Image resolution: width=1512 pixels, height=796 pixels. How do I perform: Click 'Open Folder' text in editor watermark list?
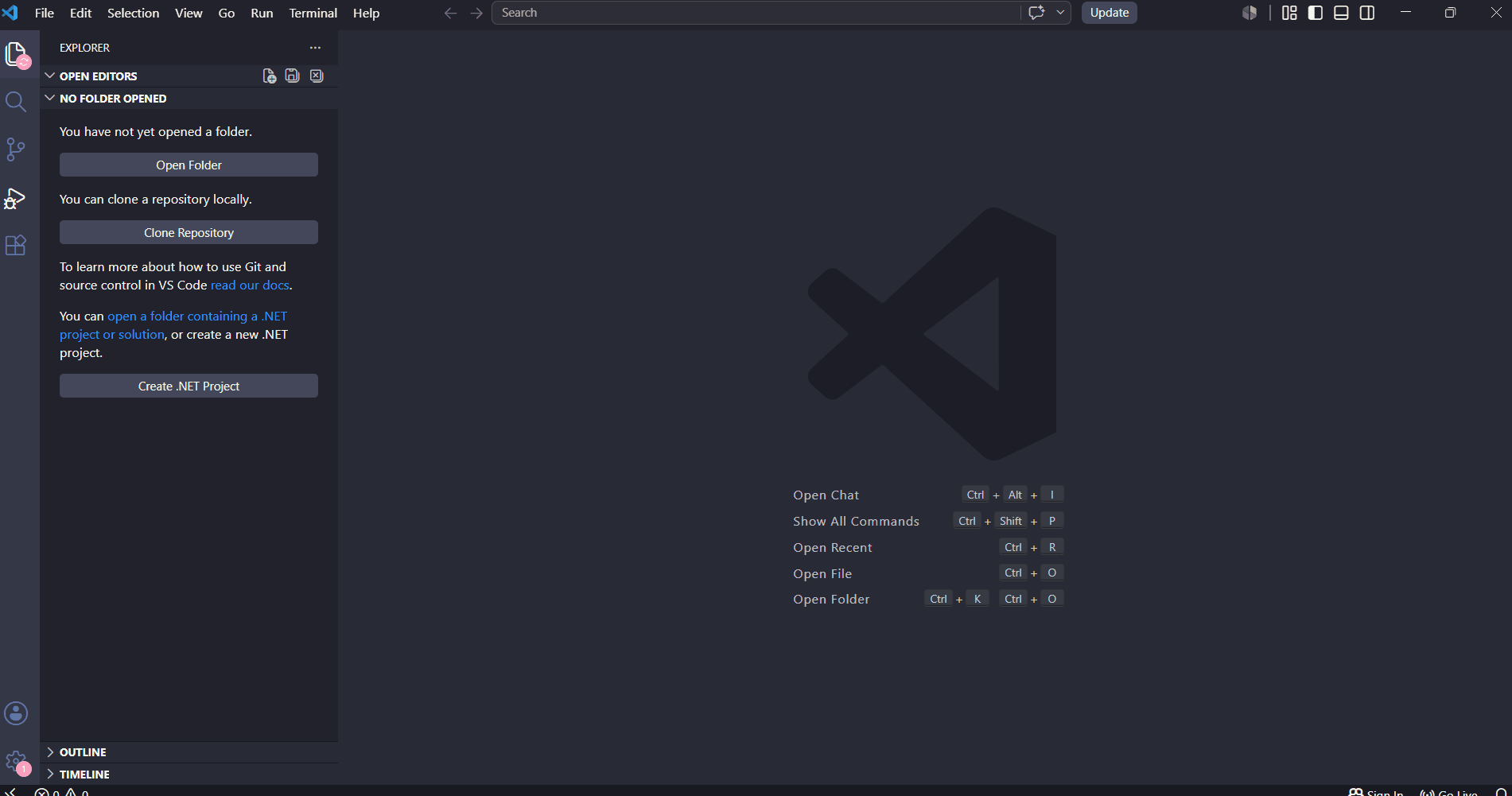pyautogui.click(x=831, y=599)
